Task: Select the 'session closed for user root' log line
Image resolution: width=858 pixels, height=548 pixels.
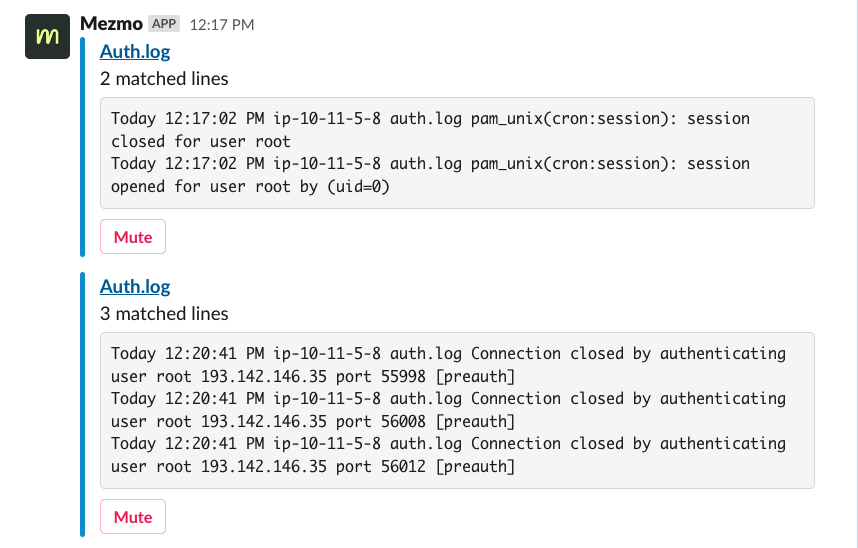Action: 430,130
